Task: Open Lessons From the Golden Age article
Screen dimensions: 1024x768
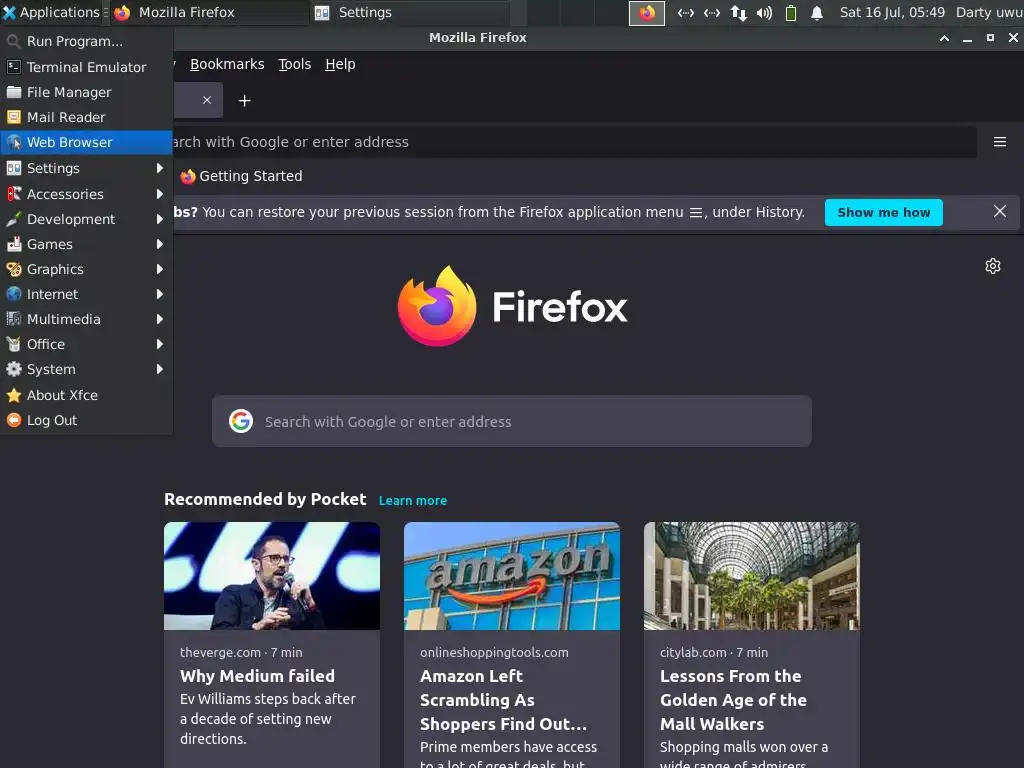Action: [x=733, y=700]
